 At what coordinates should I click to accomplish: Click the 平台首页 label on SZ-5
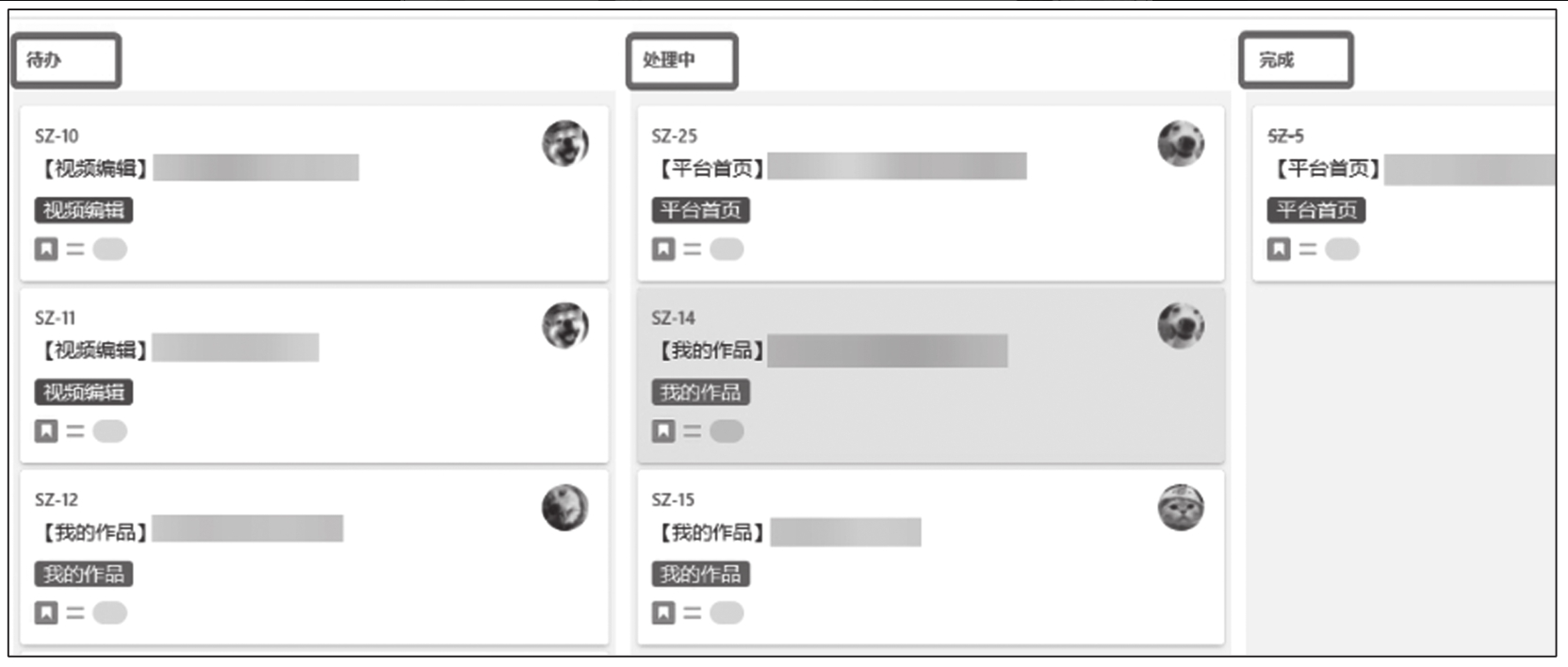[1316, 210]
